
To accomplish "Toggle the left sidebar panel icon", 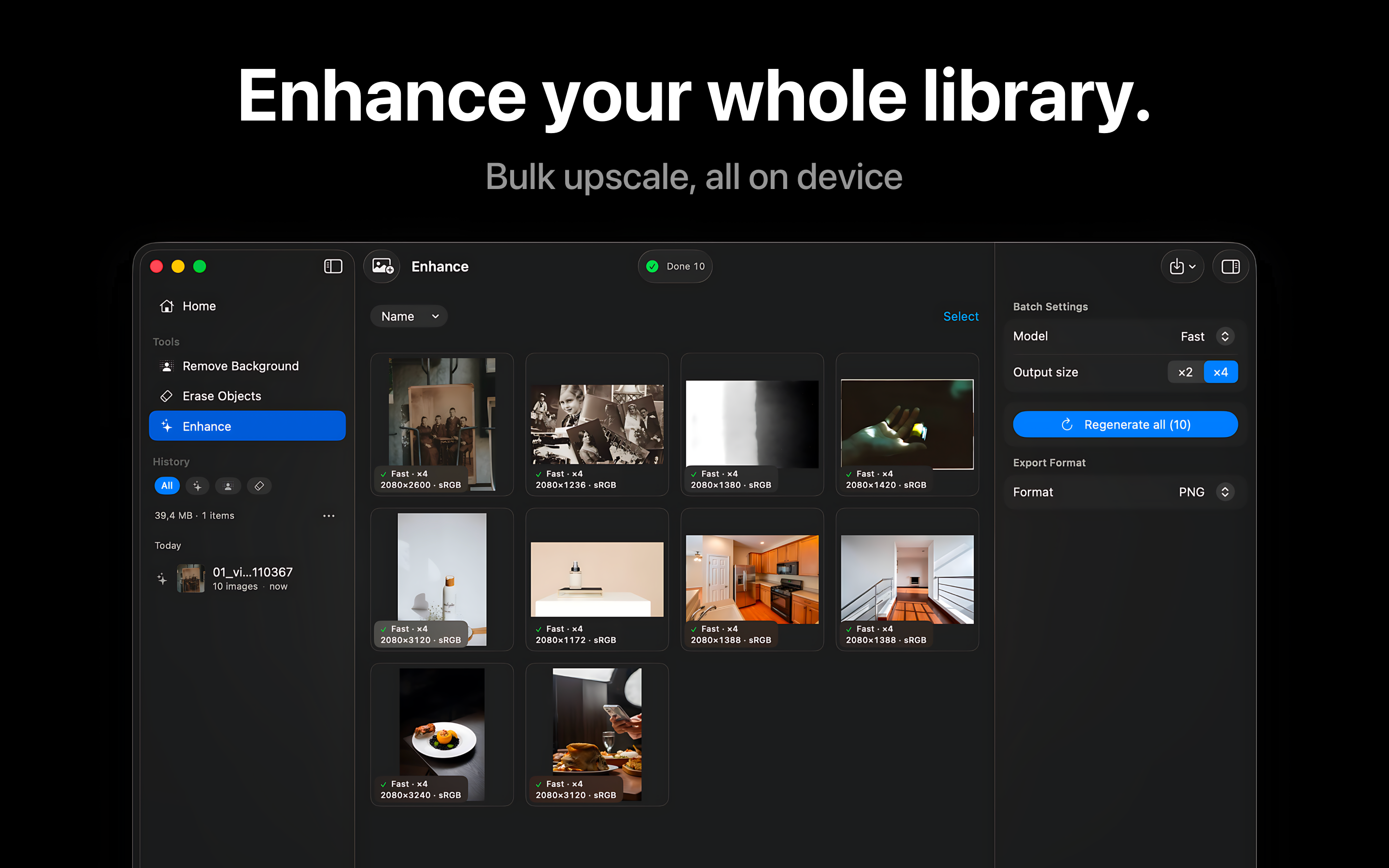I will coord(333,266).
